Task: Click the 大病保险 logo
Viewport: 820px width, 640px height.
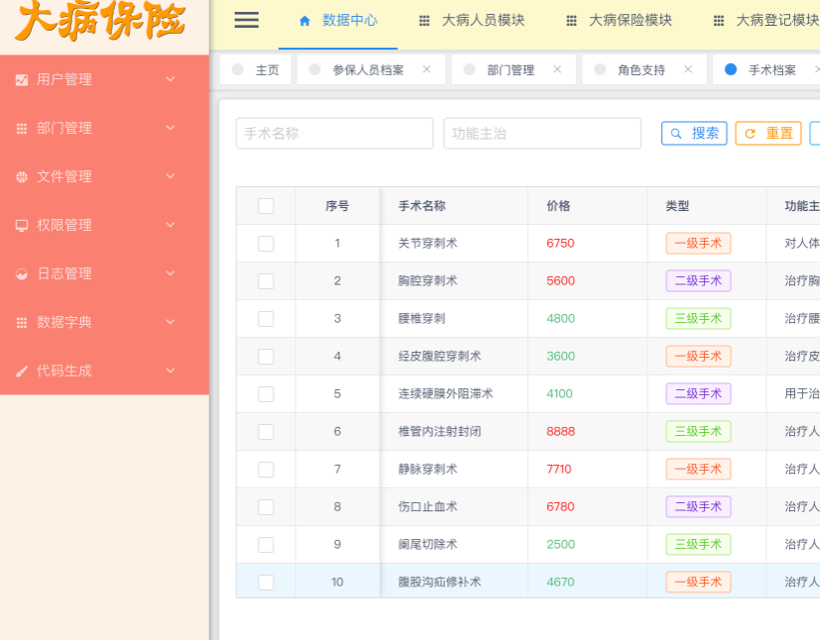Action: pos(100,21)
